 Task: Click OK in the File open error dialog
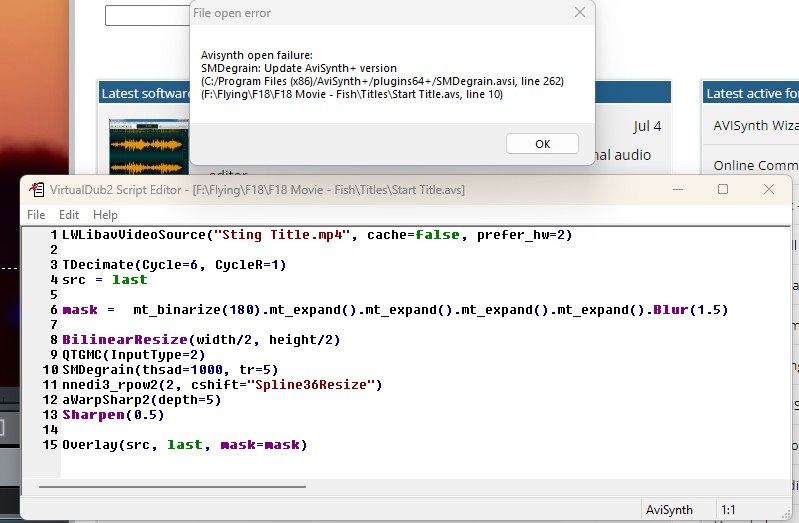pos(542,144)
